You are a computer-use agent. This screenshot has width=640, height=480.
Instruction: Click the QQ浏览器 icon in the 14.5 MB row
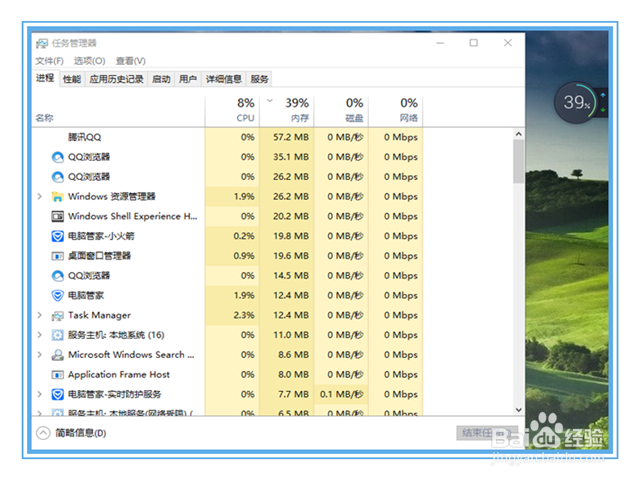58,276
